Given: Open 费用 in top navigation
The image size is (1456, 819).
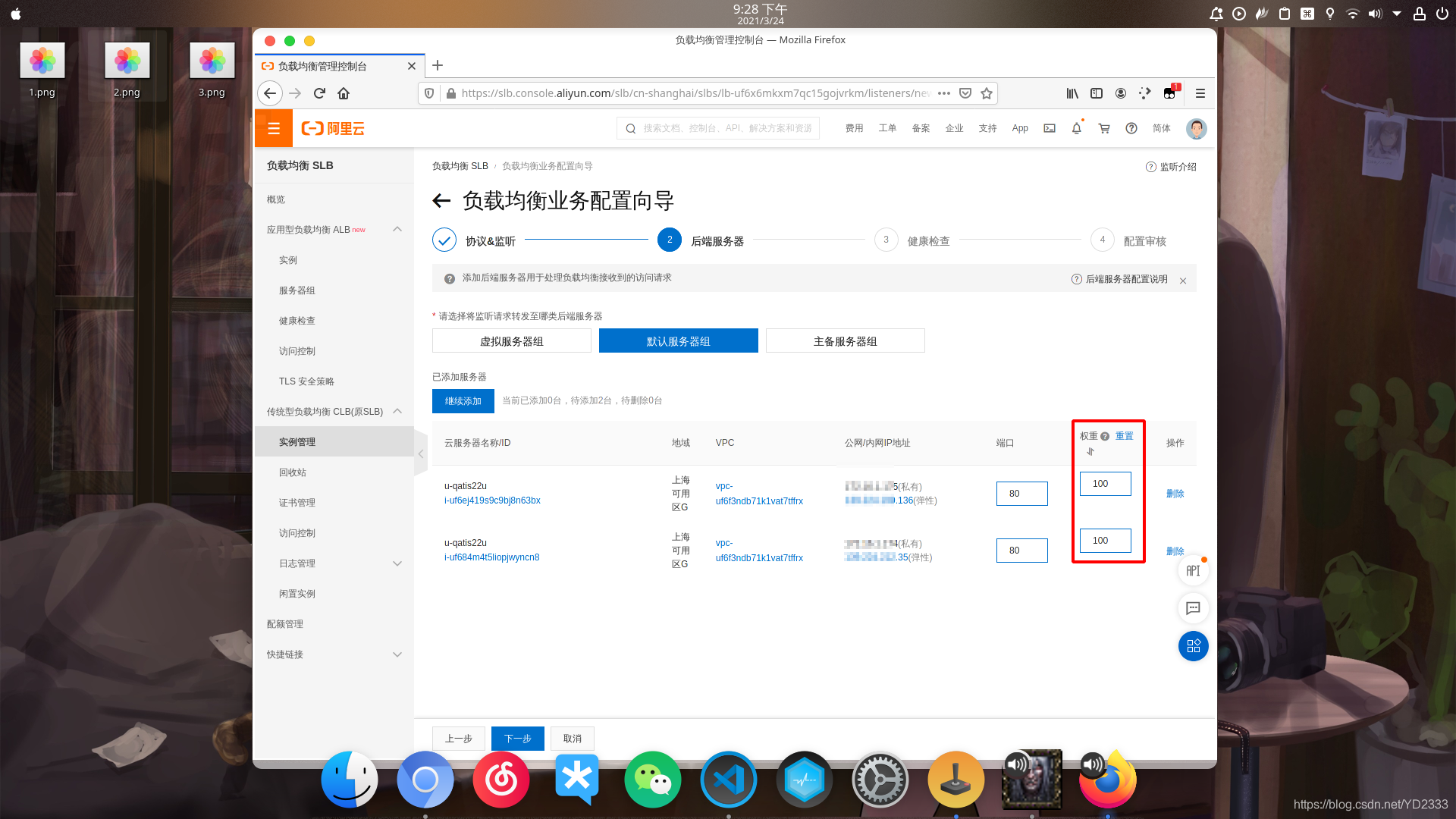Looking at the screenshot, I should coord(855,128).
